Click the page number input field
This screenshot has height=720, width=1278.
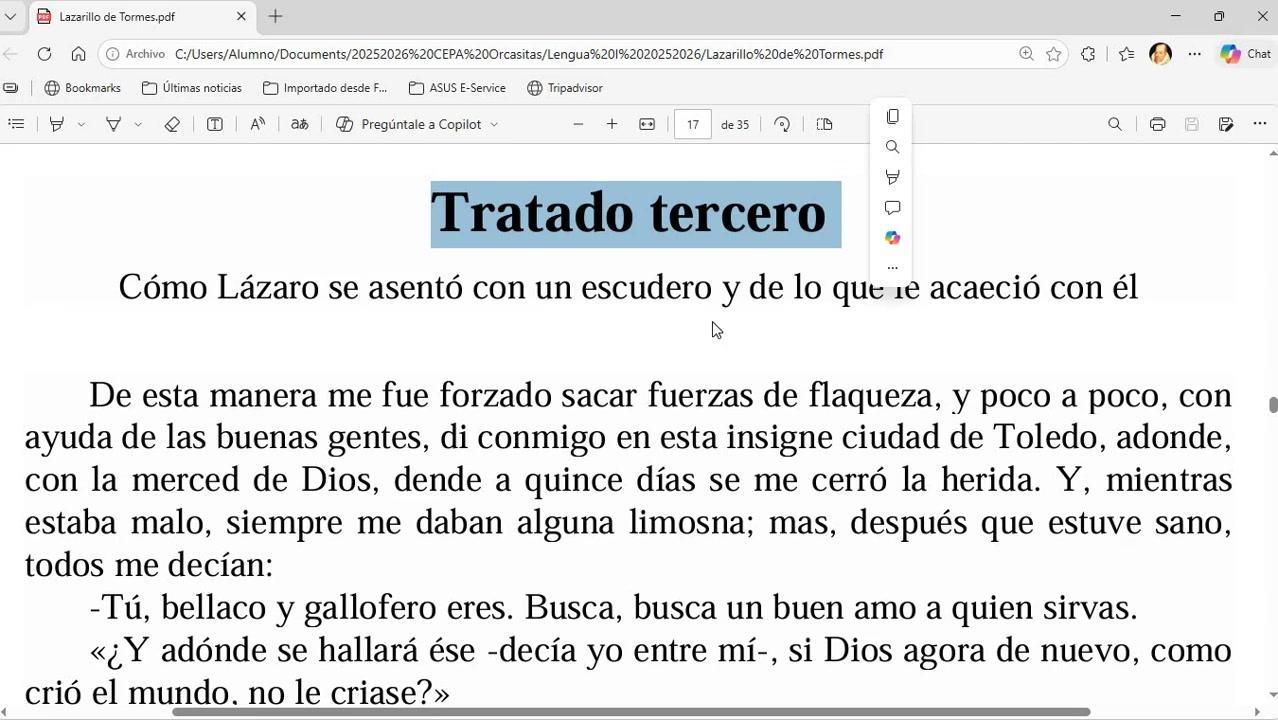click(693, 124)
